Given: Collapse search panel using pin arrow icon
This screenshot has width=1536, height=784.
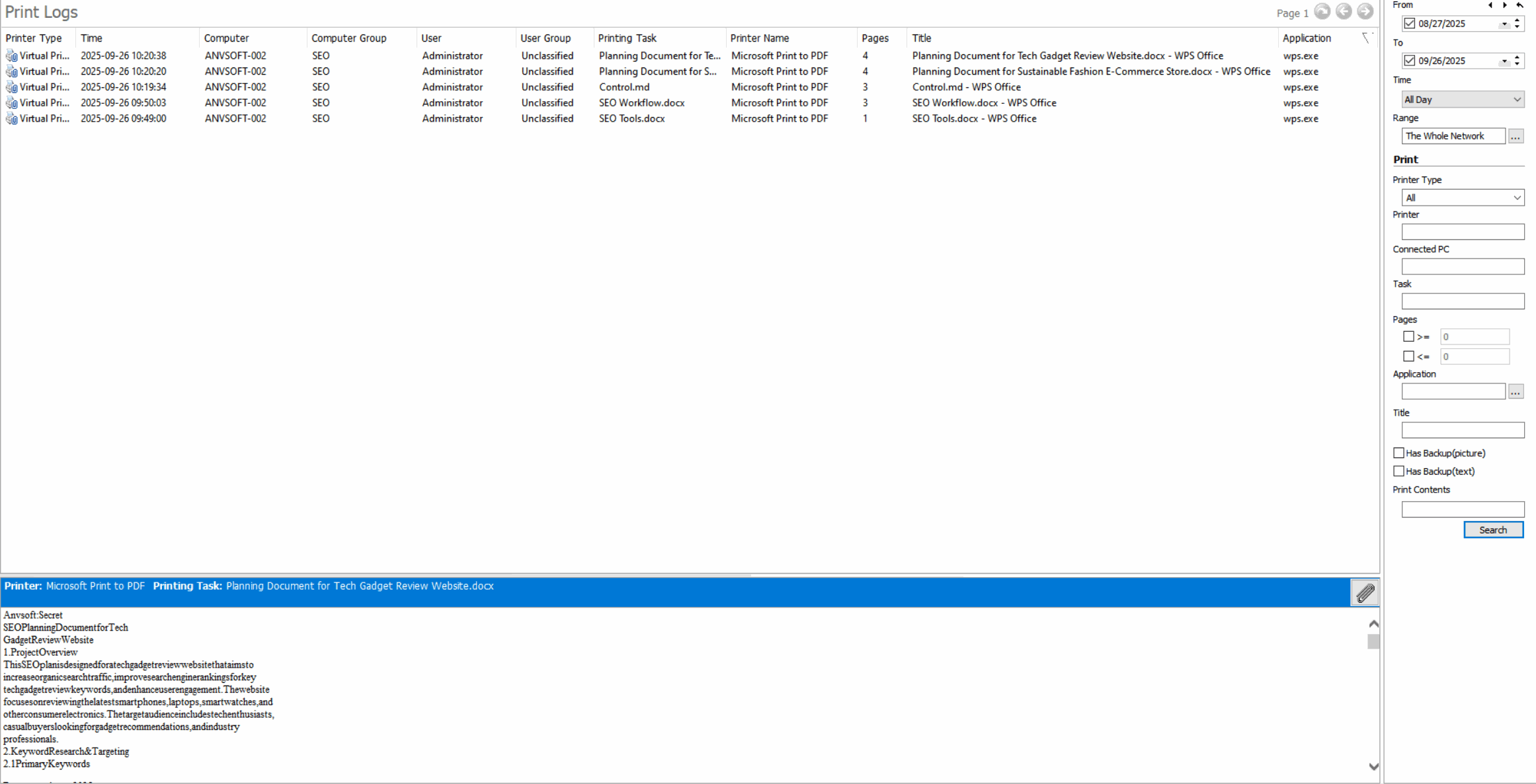Looking at the screenshot, I should tap(1520, 5).
